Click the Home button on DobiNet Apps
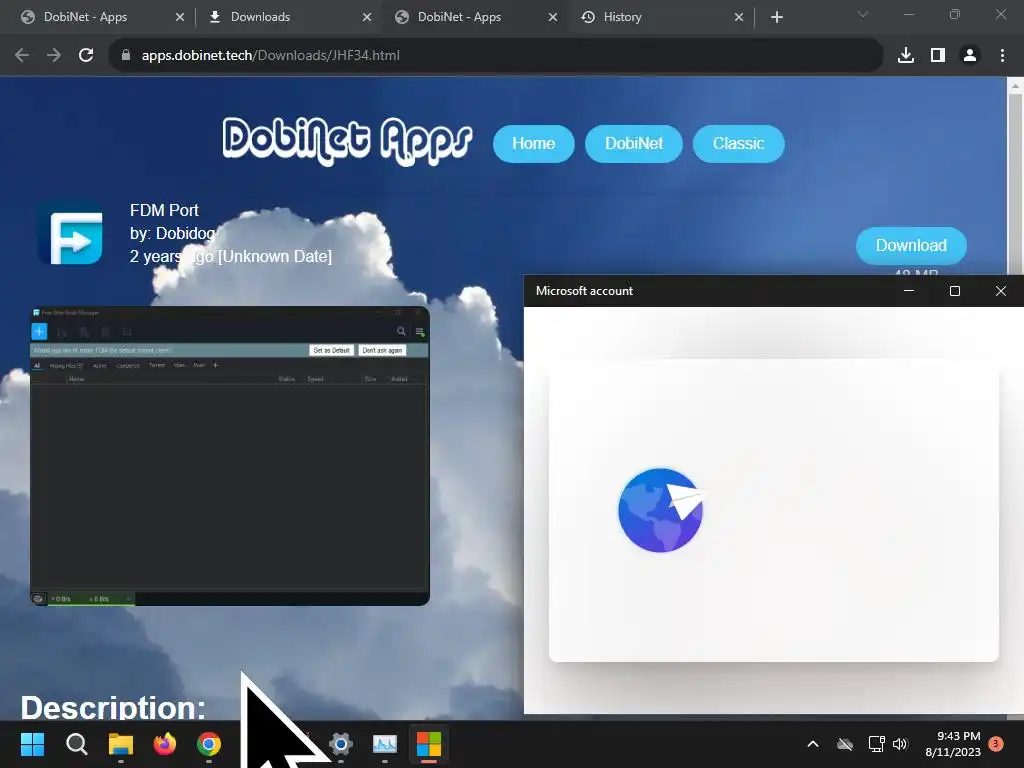This screenshot has width=1024, height=768. [x=534, y=144]
